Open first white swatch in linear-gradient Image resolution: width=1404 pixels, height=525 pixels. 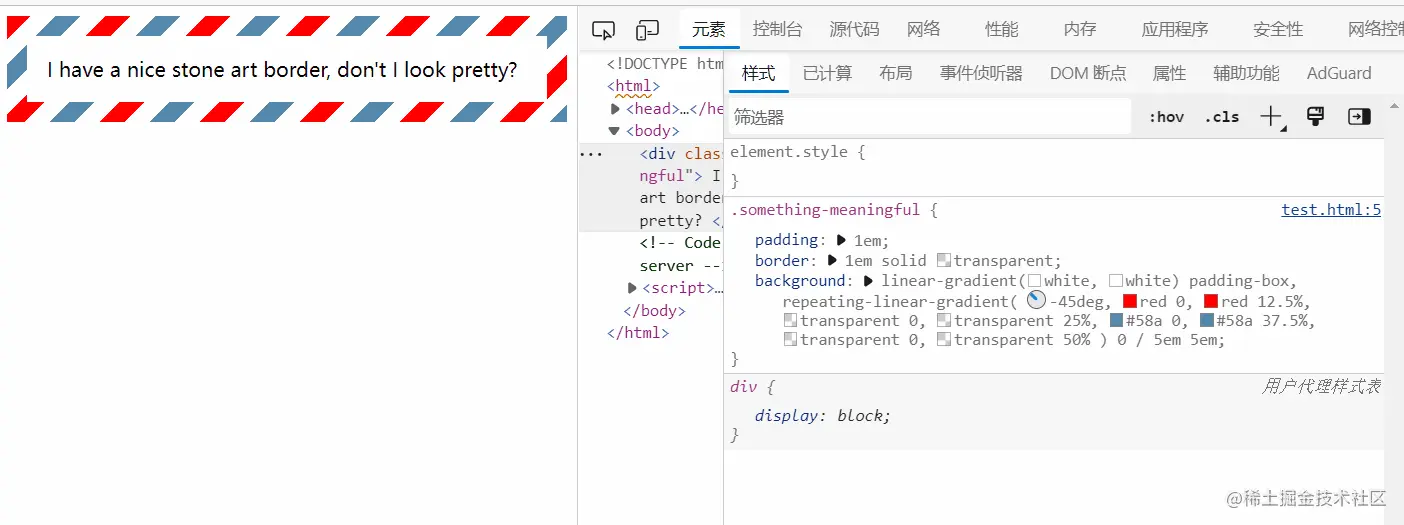(1035, 281)
